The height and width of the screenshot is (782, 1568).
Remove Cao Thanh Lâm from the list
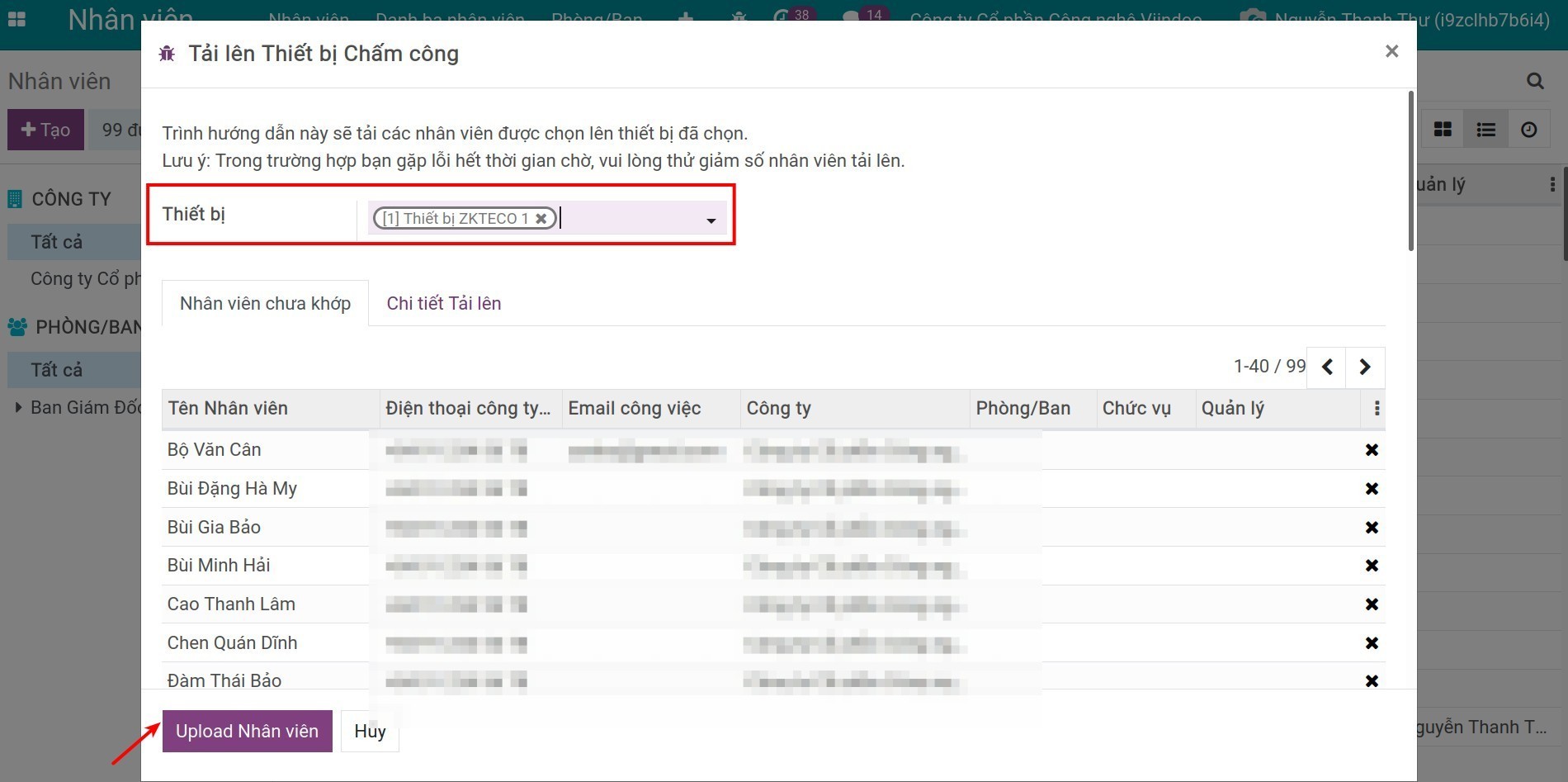(1372, 604)
